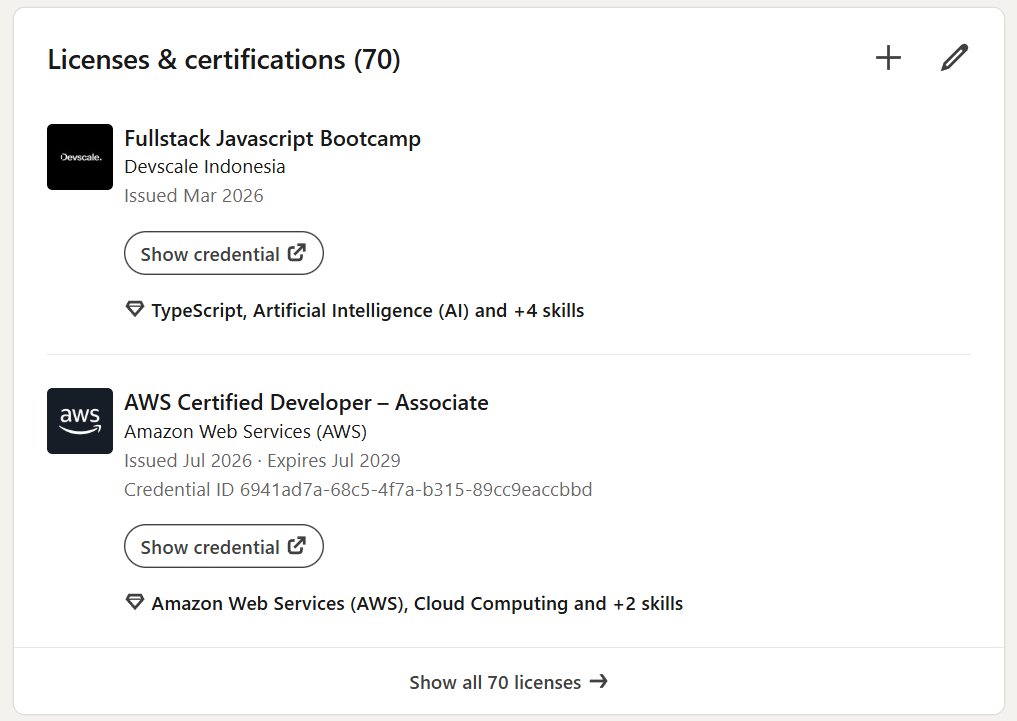Click arrow next to Show all 70 licenses
The height and width of the screenshot is (721, 1017).
[x=599, y=681]
